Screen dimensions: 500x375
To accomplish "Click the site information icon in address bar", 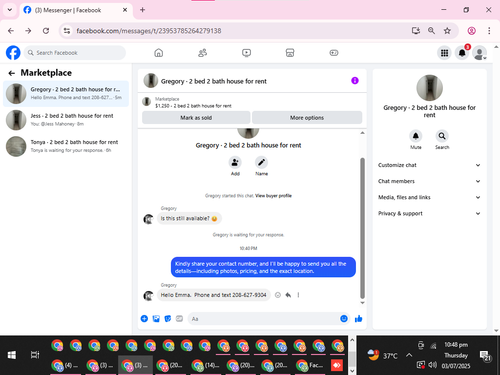I will click(67, 31).
